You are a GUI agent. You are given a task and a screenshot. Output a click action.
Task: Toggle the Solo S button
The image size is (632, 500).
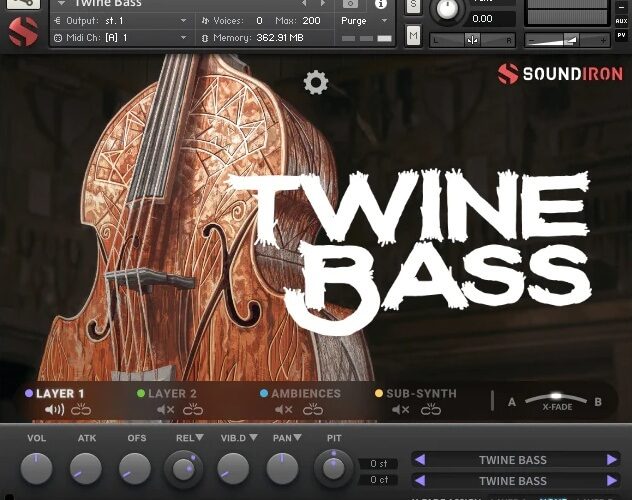[x=413, y=6]
